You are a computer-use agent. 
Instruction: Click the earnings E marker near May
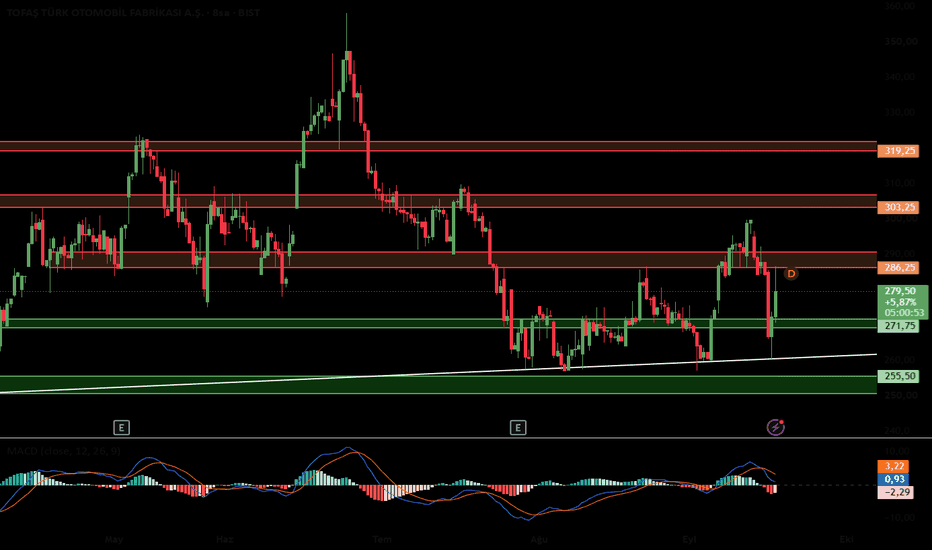121,428
